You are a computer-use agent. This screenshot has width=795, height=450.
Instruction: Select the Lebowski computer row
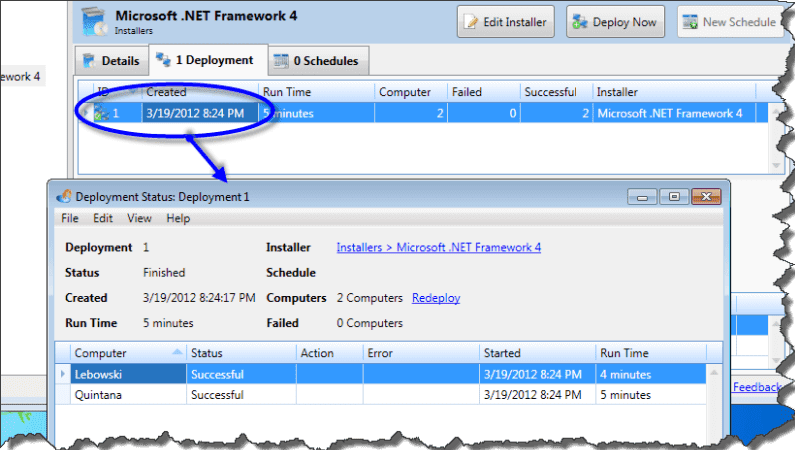[381, 374]
